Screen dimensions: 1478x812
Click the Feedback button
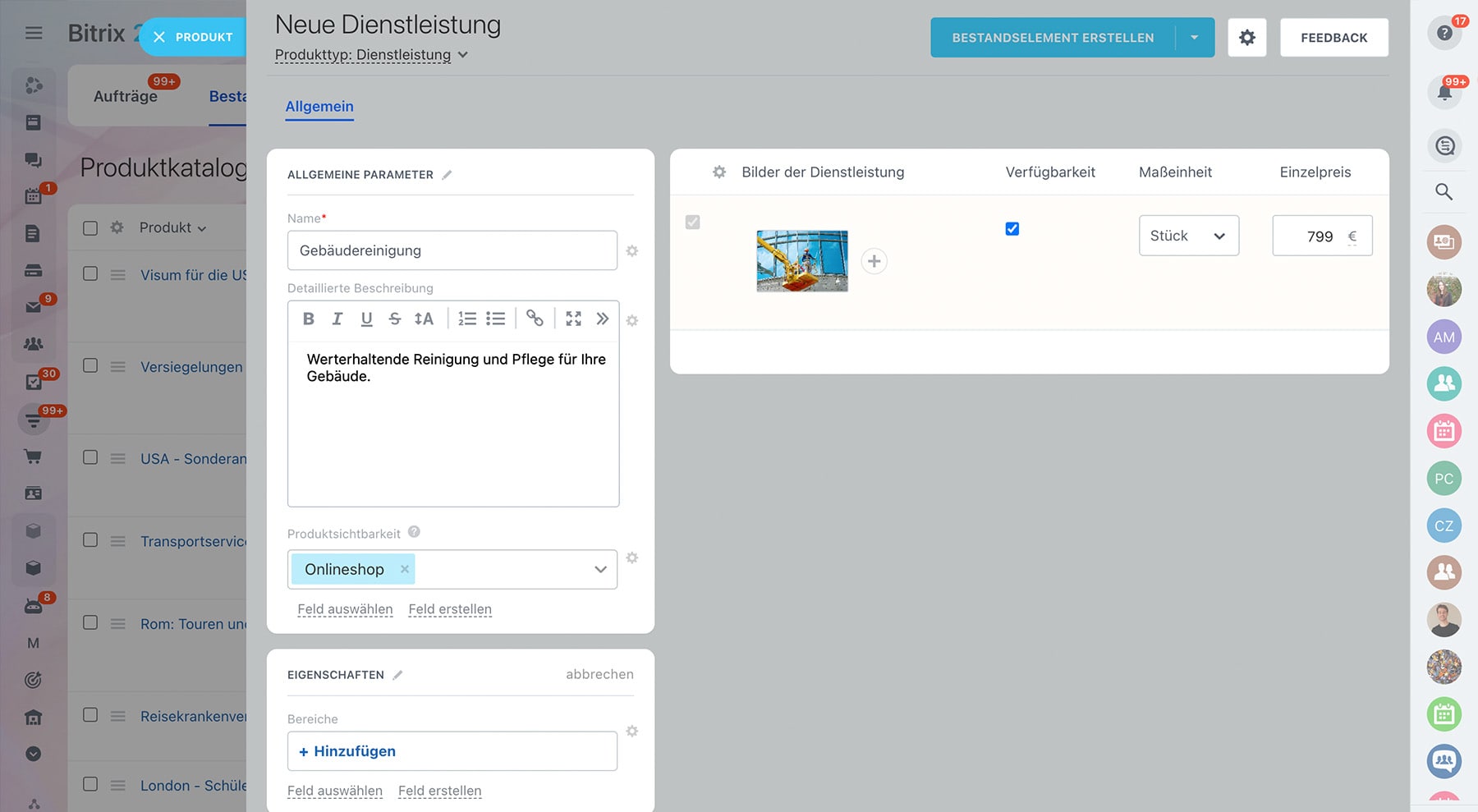(x=1333, y=38)
